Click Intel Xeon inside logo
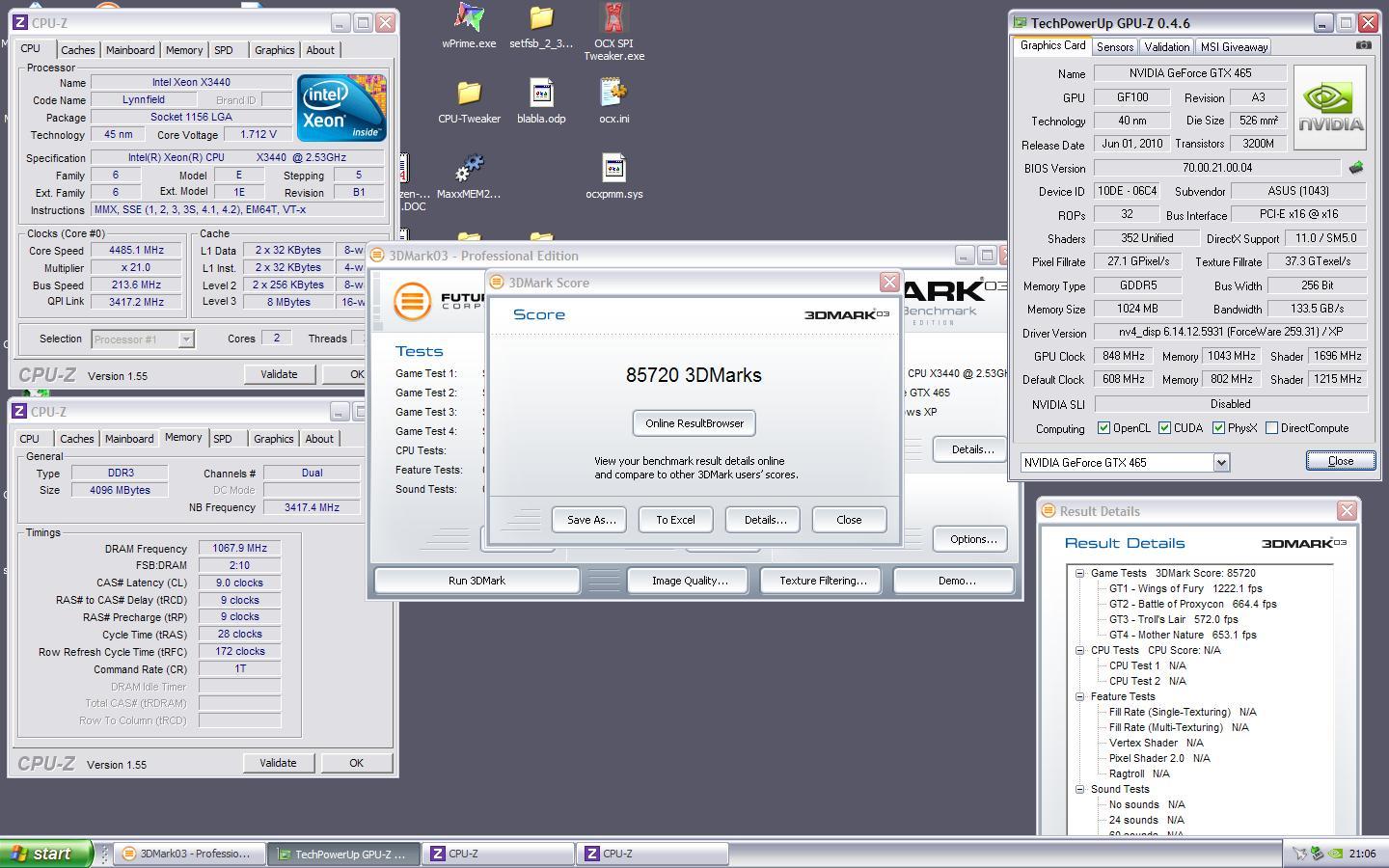 [341, 107]
